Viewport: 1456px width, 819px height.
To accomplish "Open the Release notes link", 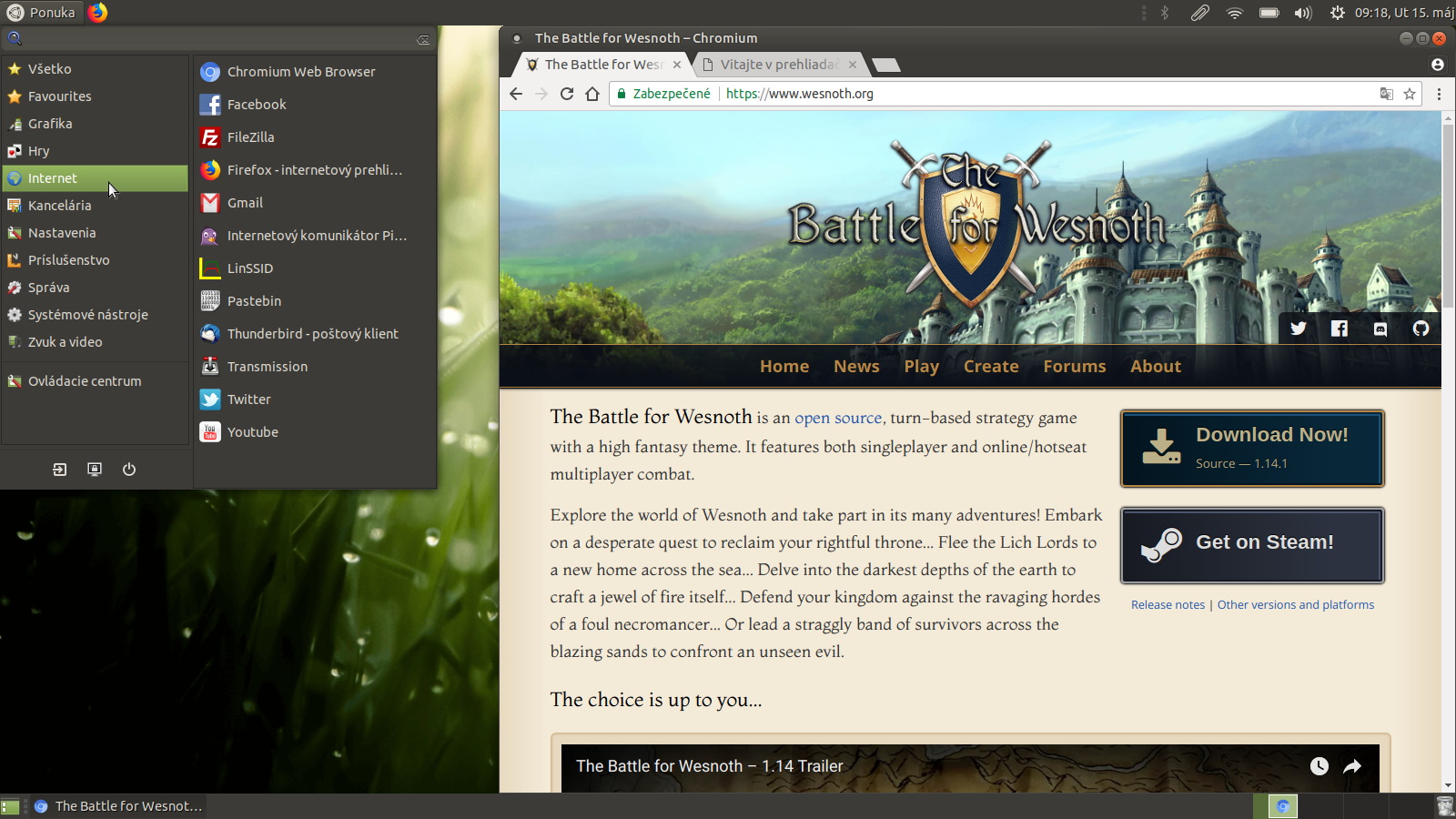I will [1168, 605].
